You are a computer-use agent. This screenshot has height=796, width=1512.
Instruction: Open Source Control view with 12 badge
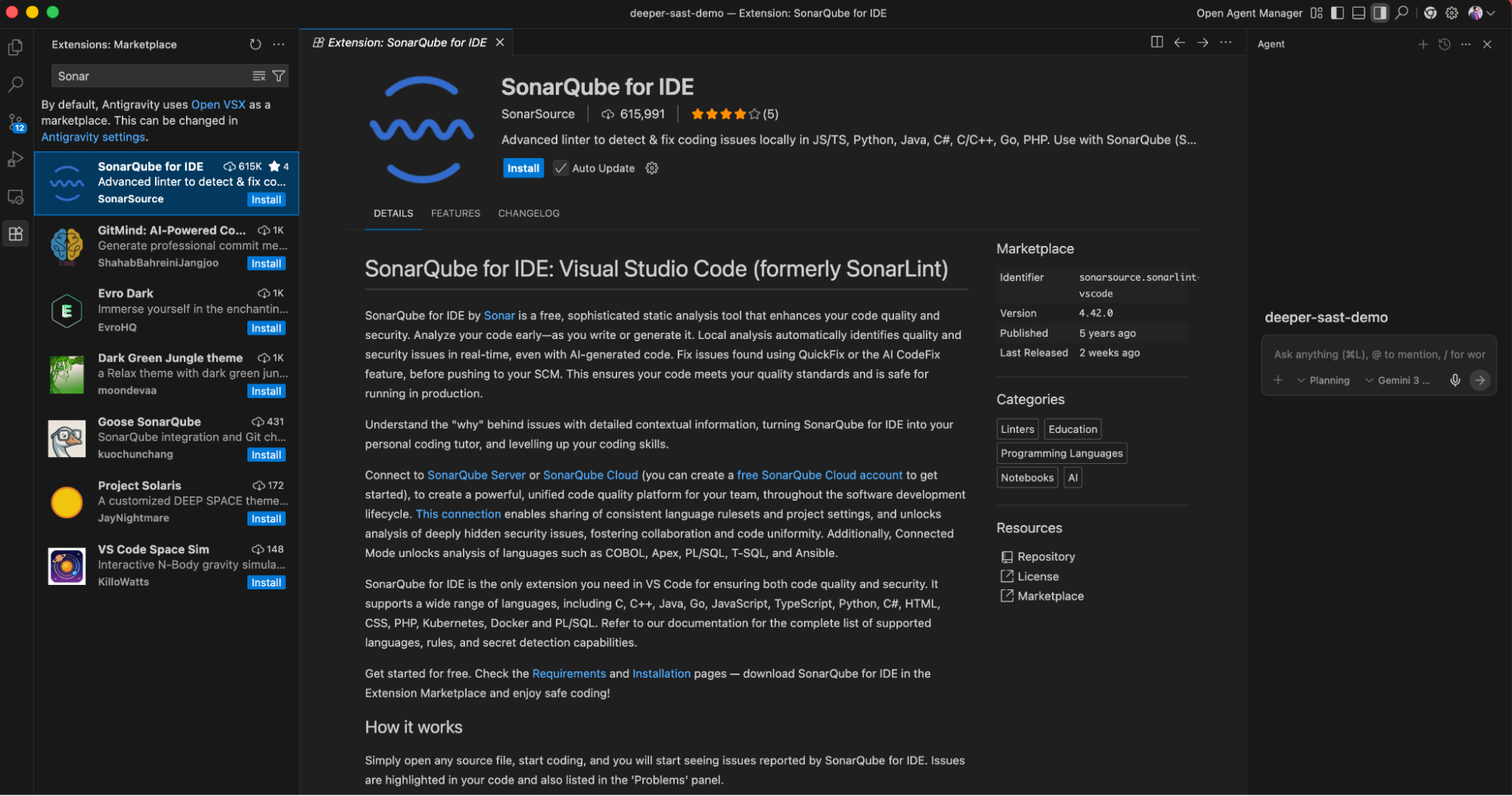pos(15,122)
